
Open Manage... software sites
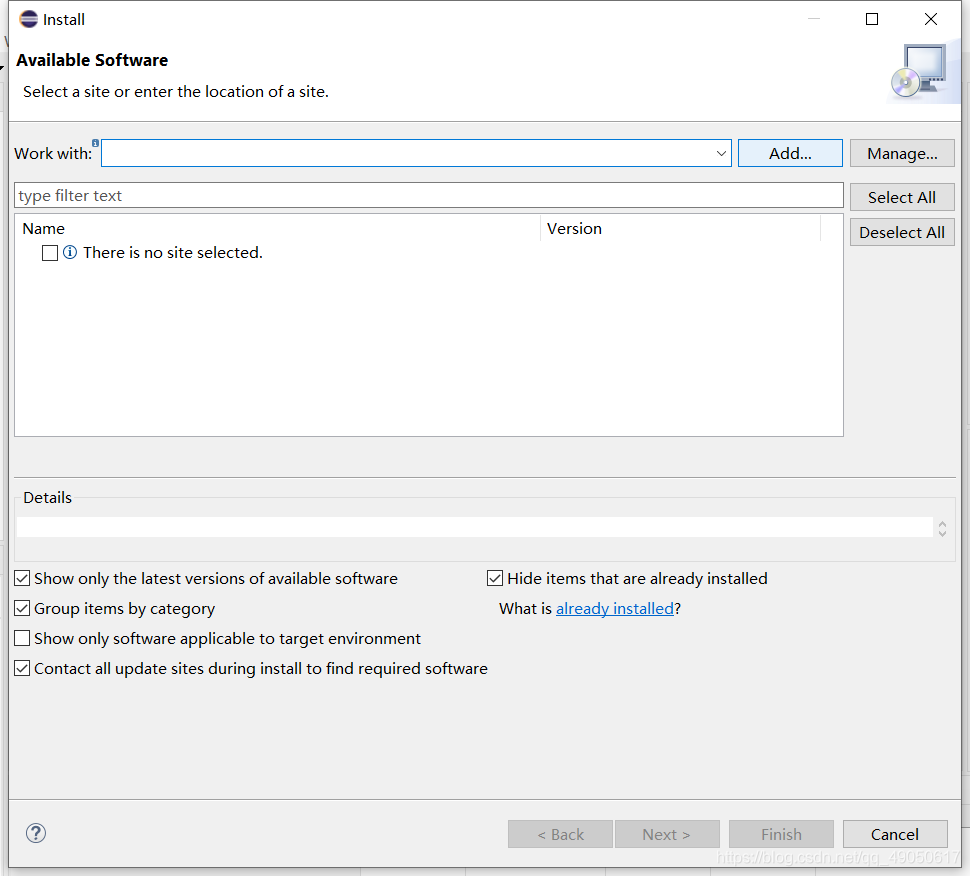point(902,153)
